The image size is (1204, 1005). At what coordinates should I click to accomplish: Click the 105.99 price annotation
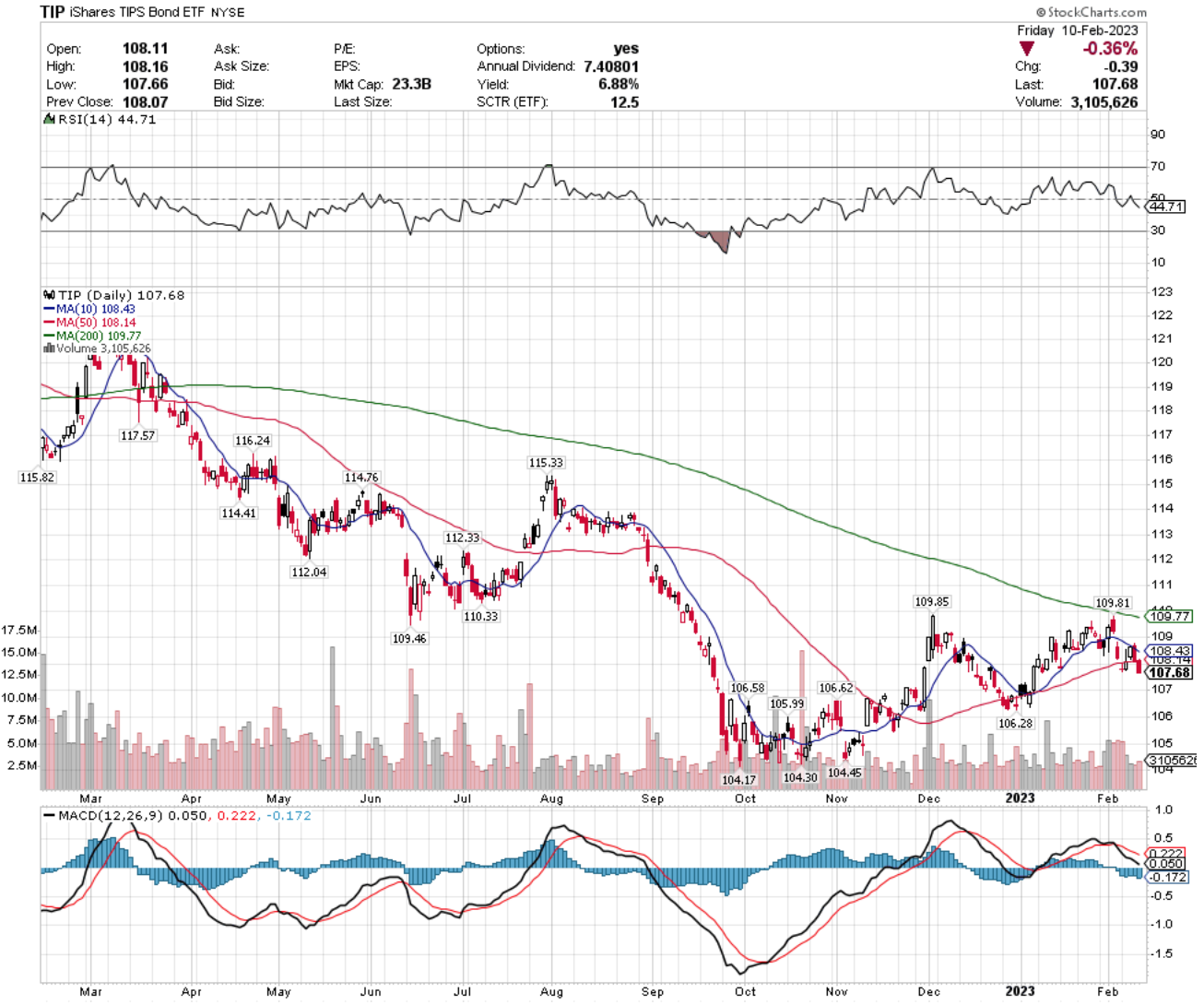click(x=787, y=703)
